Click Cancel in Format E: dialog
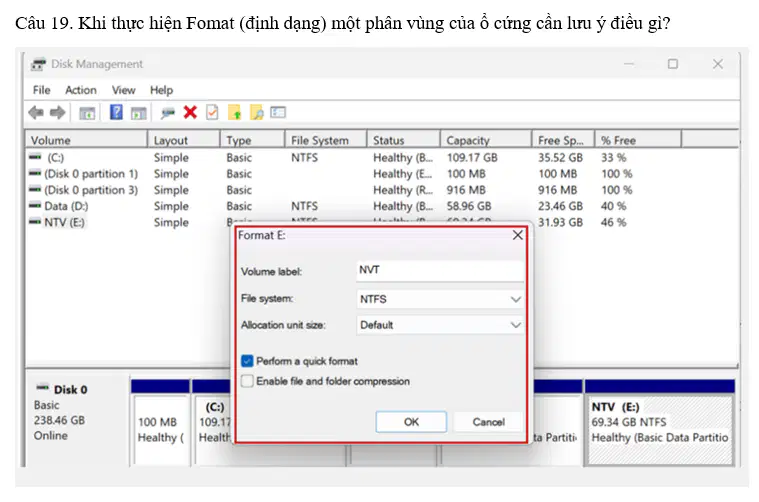Viewport: 759px width, 502px height. tap(488, 422)
